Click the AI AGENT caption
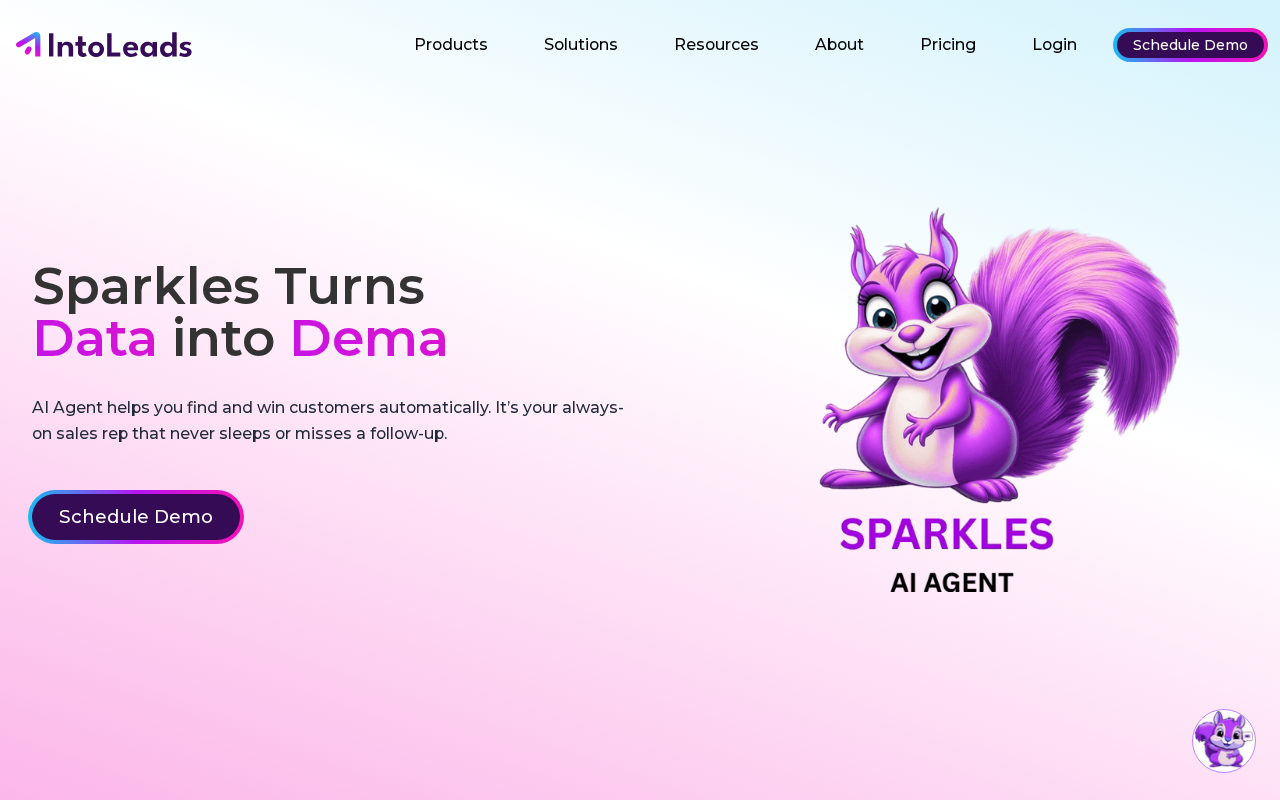This screenshot has height=800, width=1280. pos(952,582)
